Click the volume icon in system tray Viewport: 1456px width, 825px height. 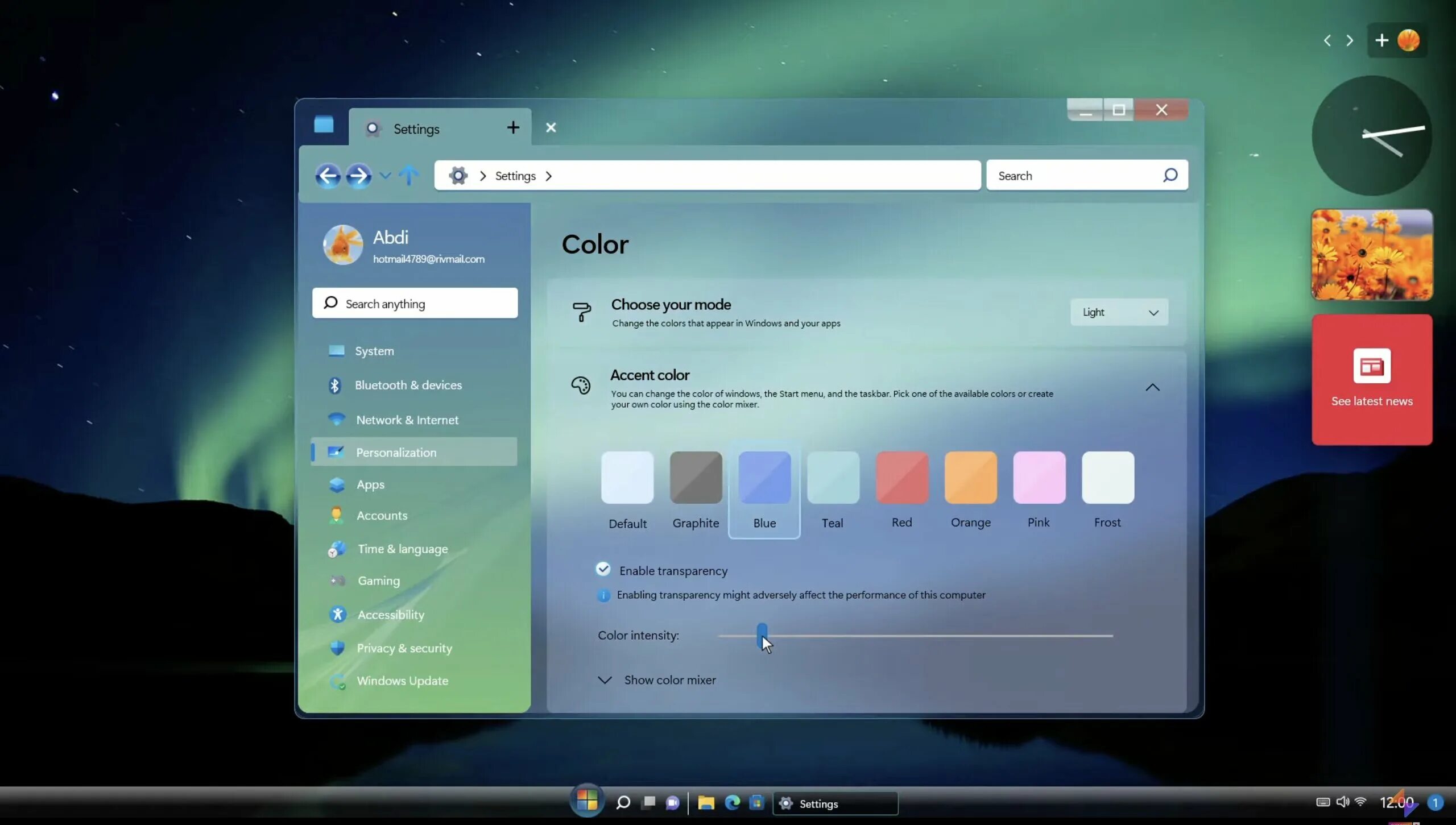tap(1342, 802)
